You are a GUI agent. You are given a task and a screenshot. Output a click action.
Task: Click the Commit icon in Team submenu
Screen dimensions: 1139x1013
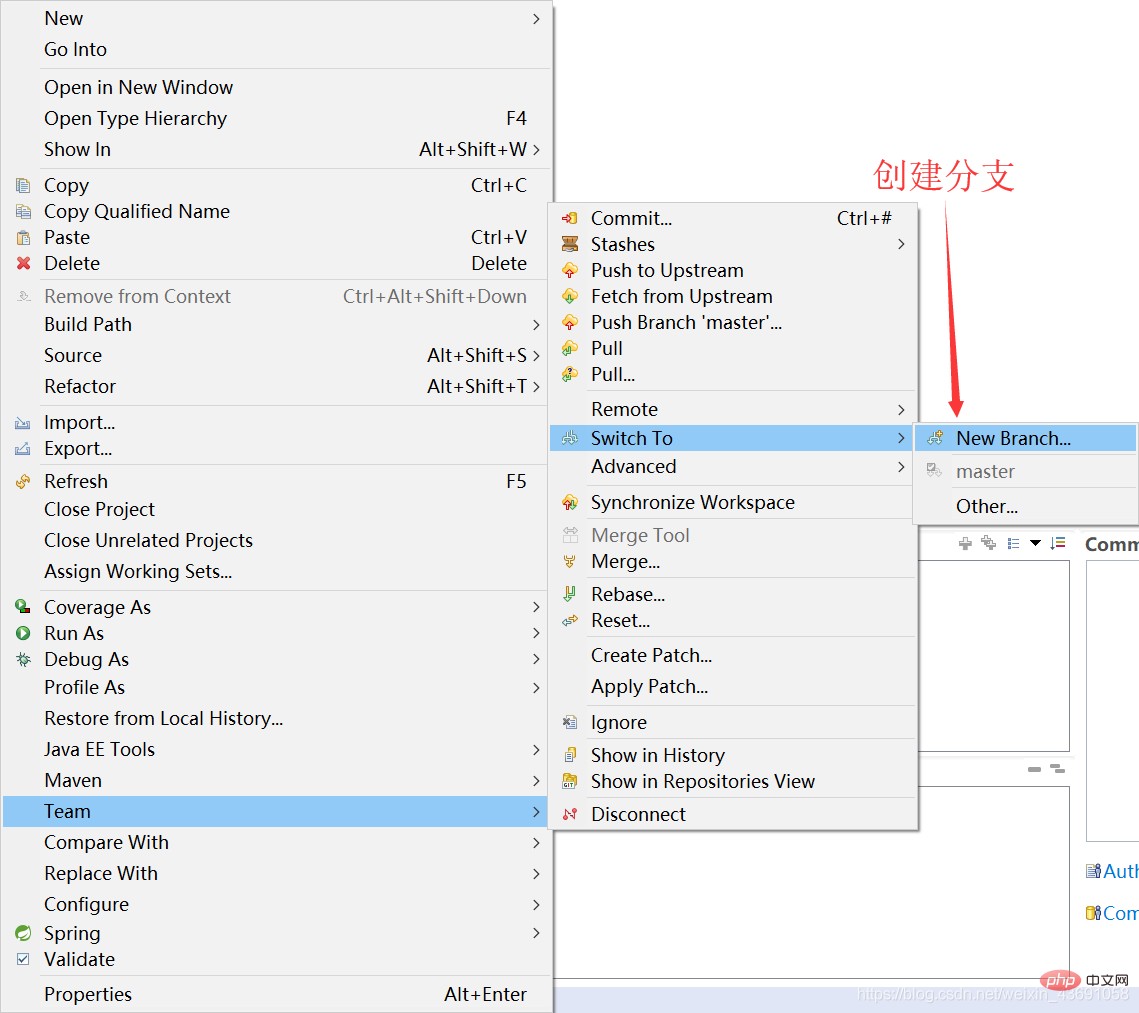tap(570, 218)
